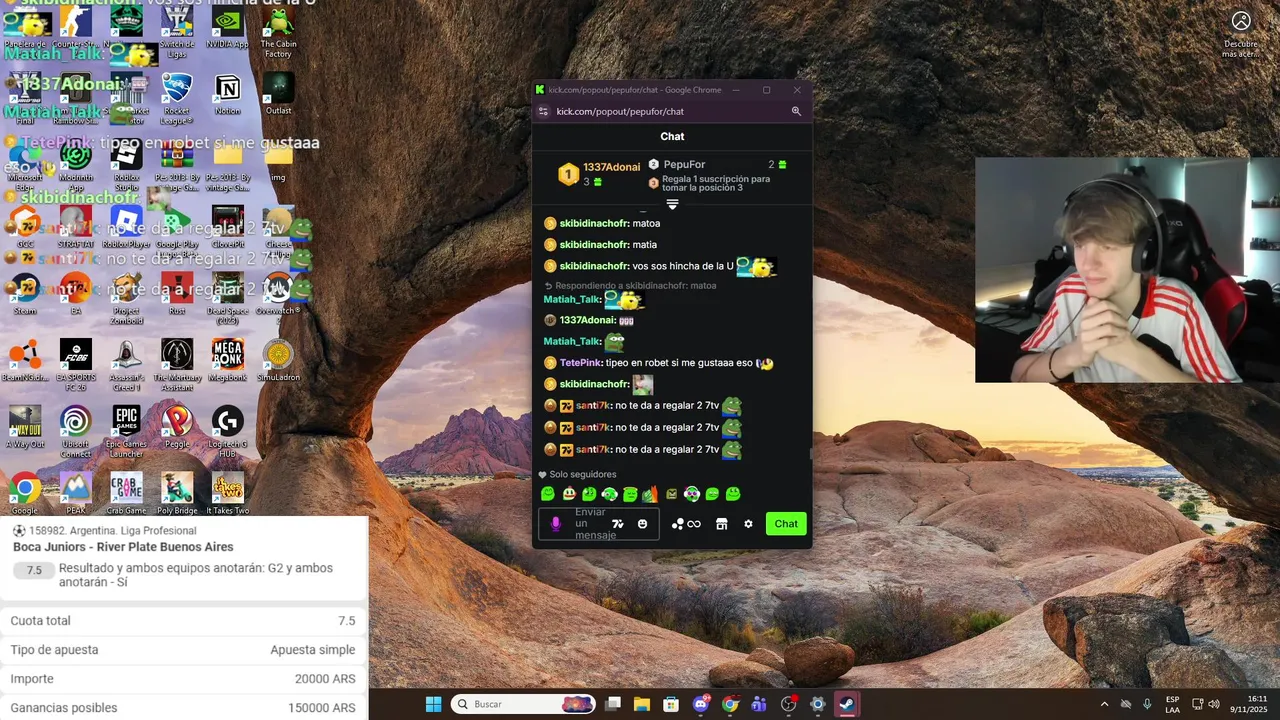1280x720 pixels.
Task: Click the Apuesta simple bet type value
Action: pyautogui.click(x=313, y=650)
